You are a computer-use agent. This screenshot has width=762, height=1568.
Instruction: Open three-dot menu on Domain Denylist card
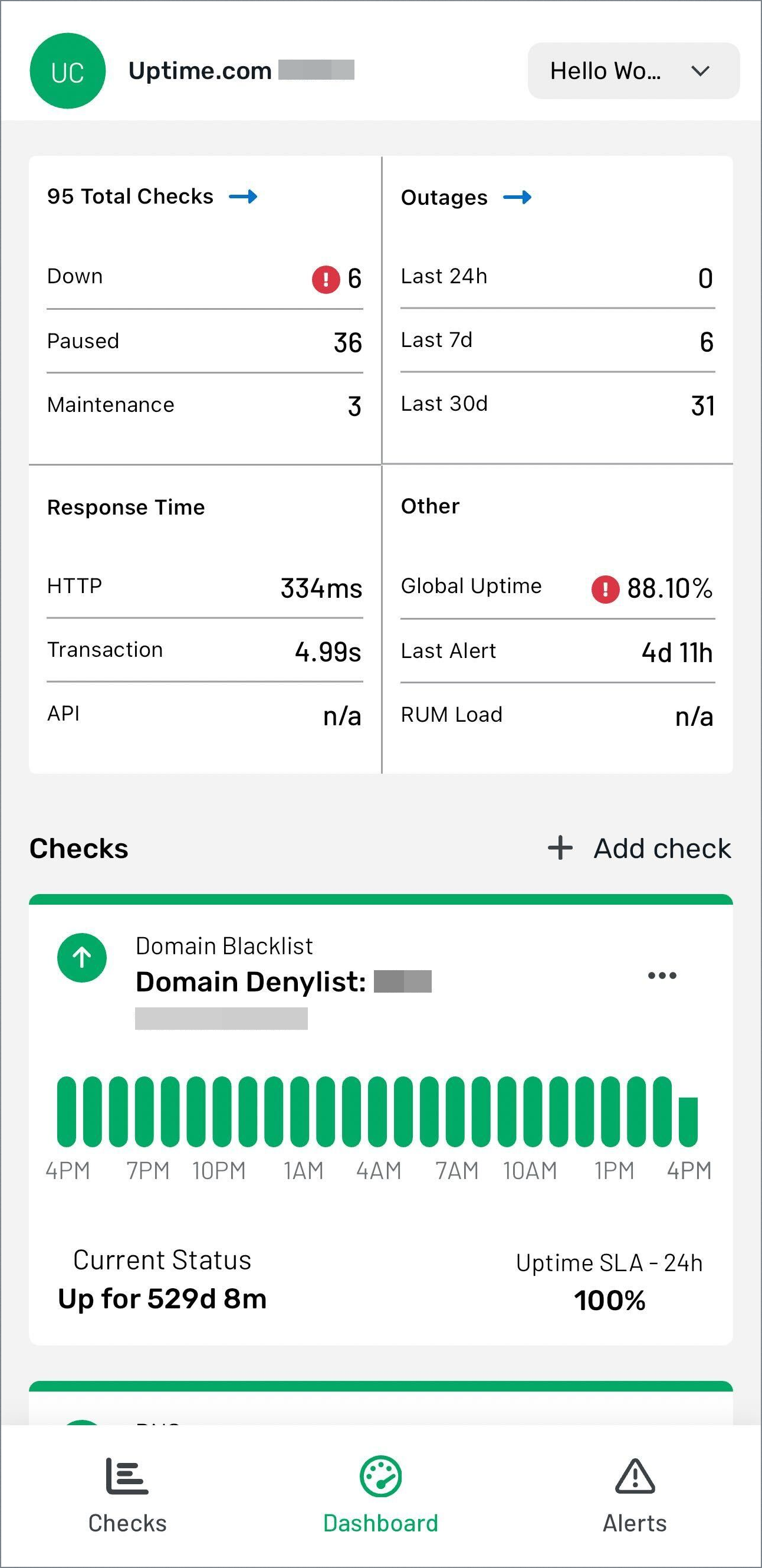pos(662,976)
